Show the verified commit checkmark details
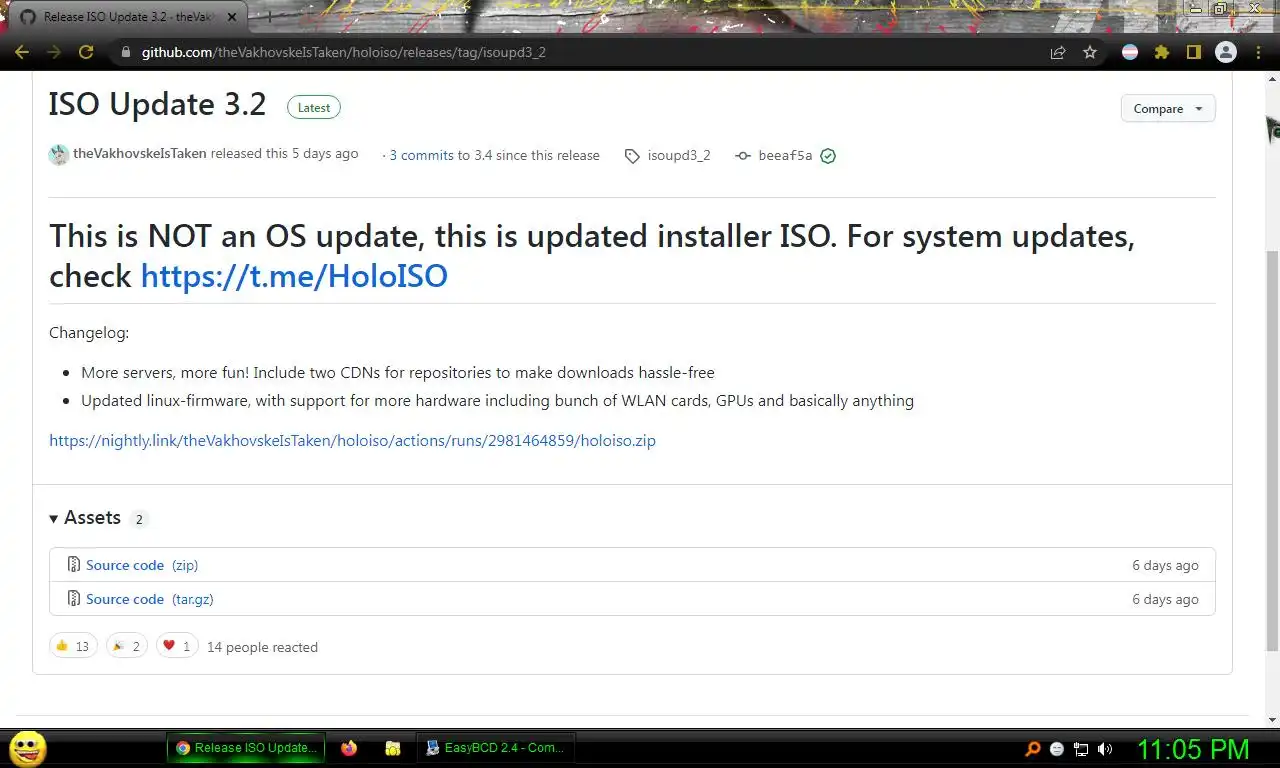 828,156
